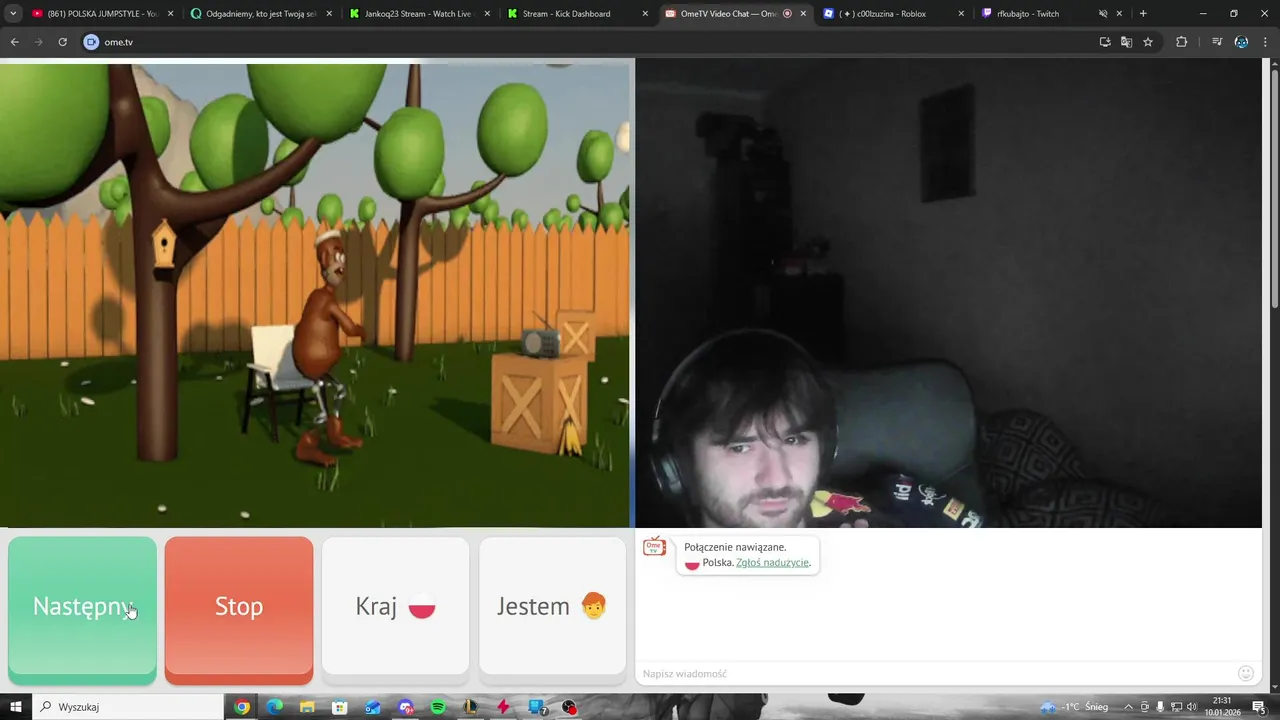View site information icon
Image resolution: width=1280 pixels, height=720 pixels.
(x=92, y=42)
